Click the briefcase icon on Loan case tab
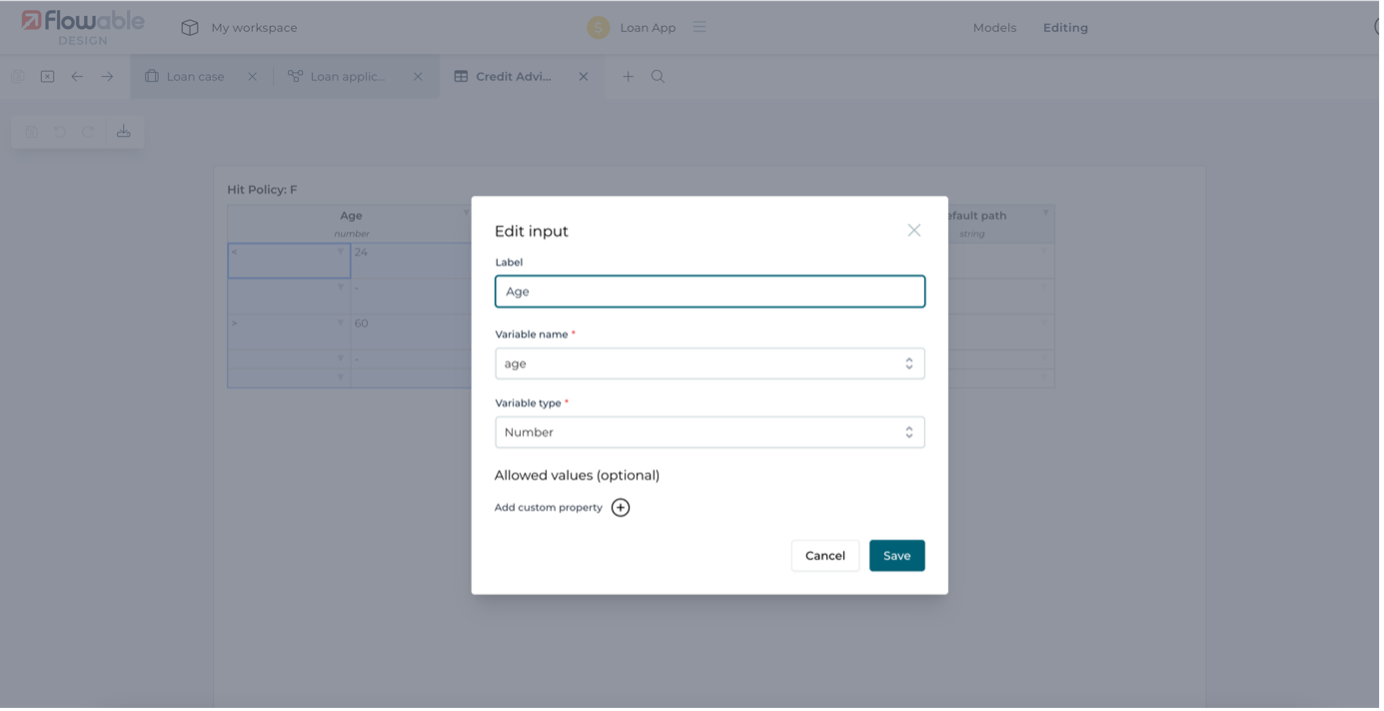Image resolution: width=1384 pixels, height=711 pixels. point(151,75)
